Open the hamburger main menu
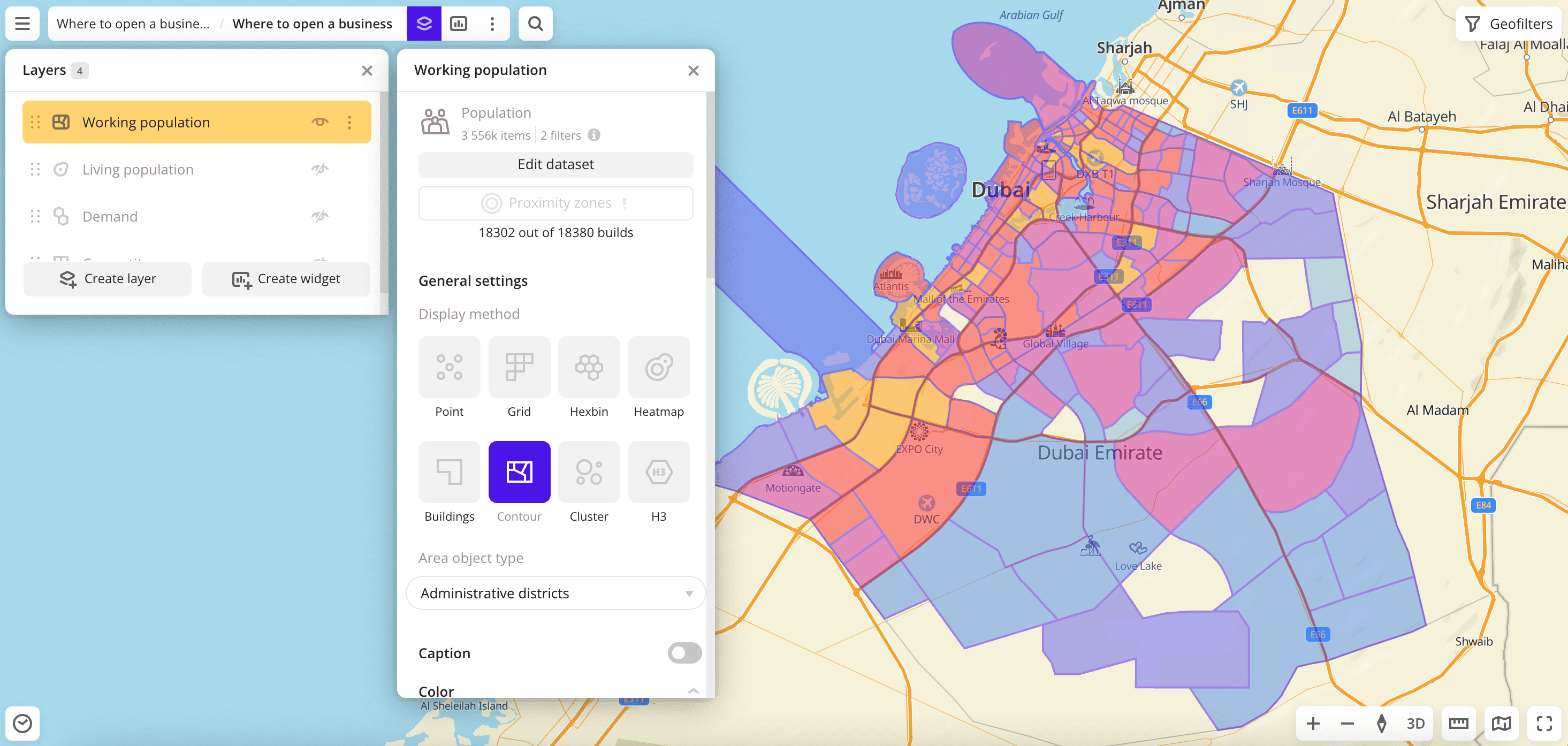Viewport: 1568px width, 746px height. (x=22, y=24)
